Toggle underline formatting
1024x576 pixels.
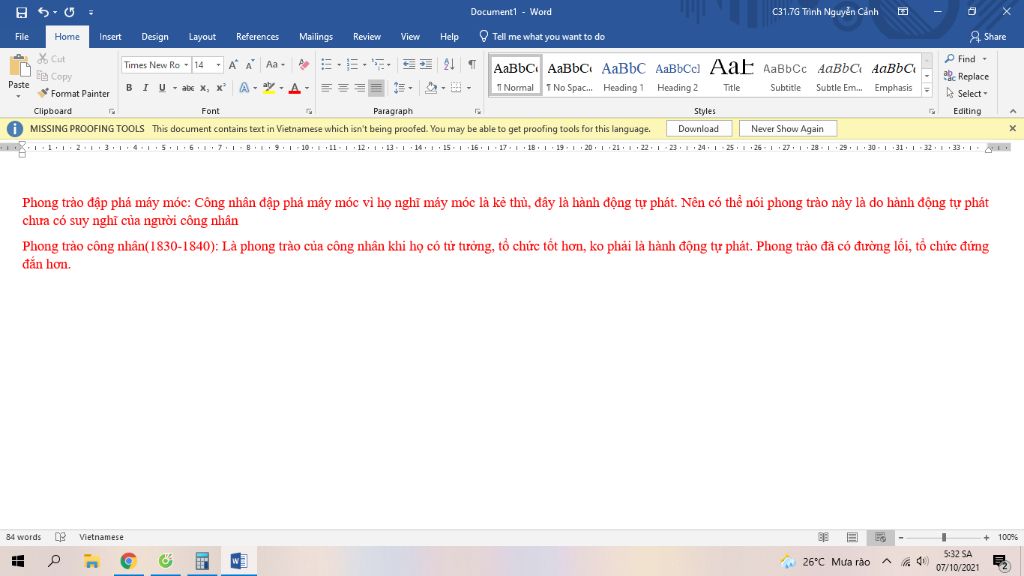[x=162, y=88]
